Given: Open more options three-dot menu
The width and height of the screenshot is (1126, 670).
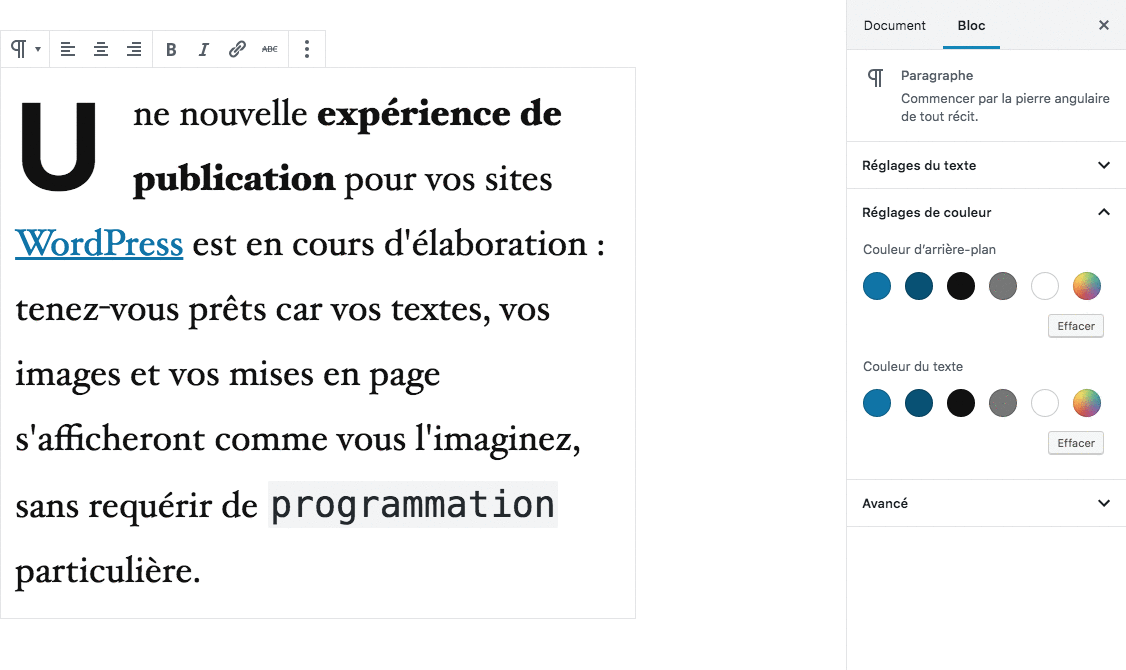Looking at the screenshot, I should coord(307,49).
